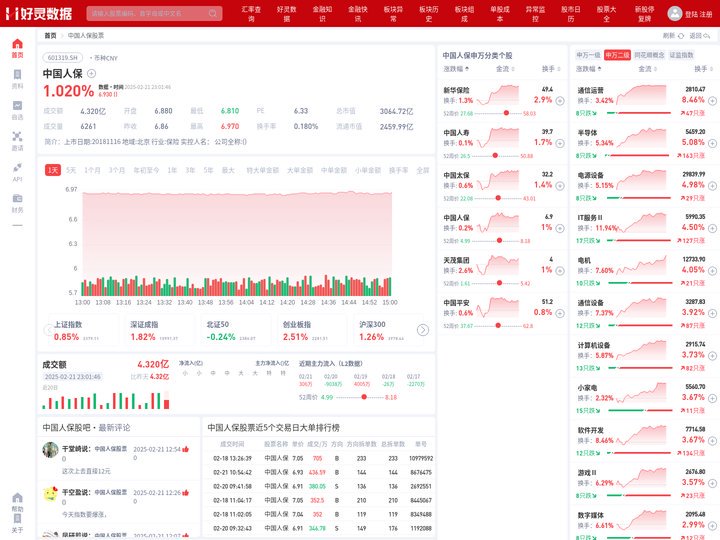This screenshot has height=540, width=720.
Task: Open the 汇率查询 header menu
Action: (251, 14)
